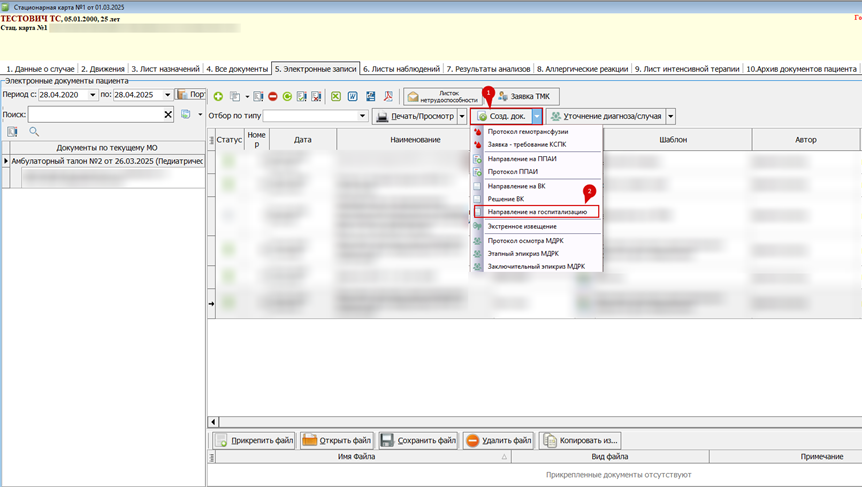The width and height of the screenshot is (862, 487).
Task: Open the Период с date dropdown
Action: tap(92, 95)
